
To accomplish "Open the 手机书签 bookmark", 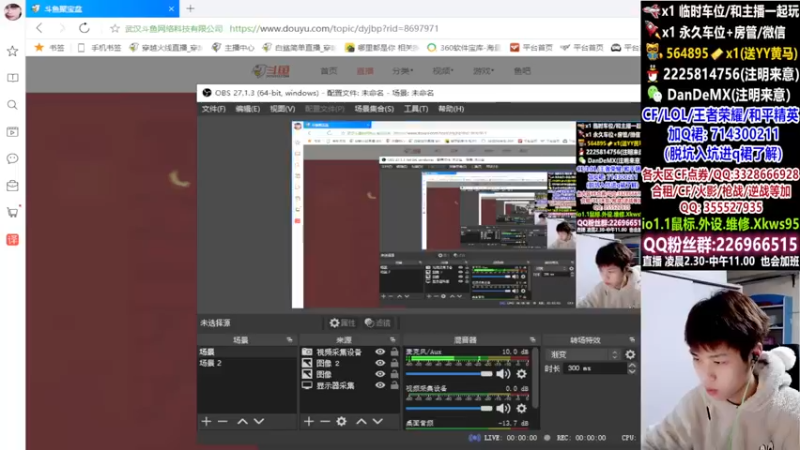I will [99, 47].
